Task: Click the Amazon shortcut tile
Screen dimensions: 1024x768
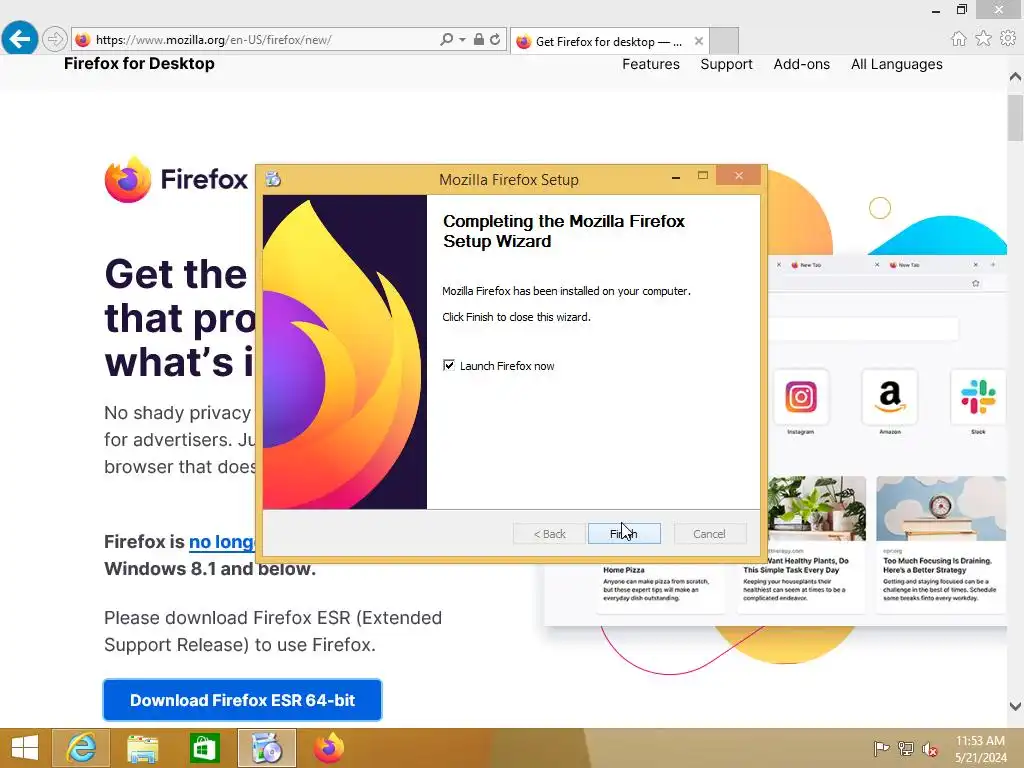Action: coord(889,396)
